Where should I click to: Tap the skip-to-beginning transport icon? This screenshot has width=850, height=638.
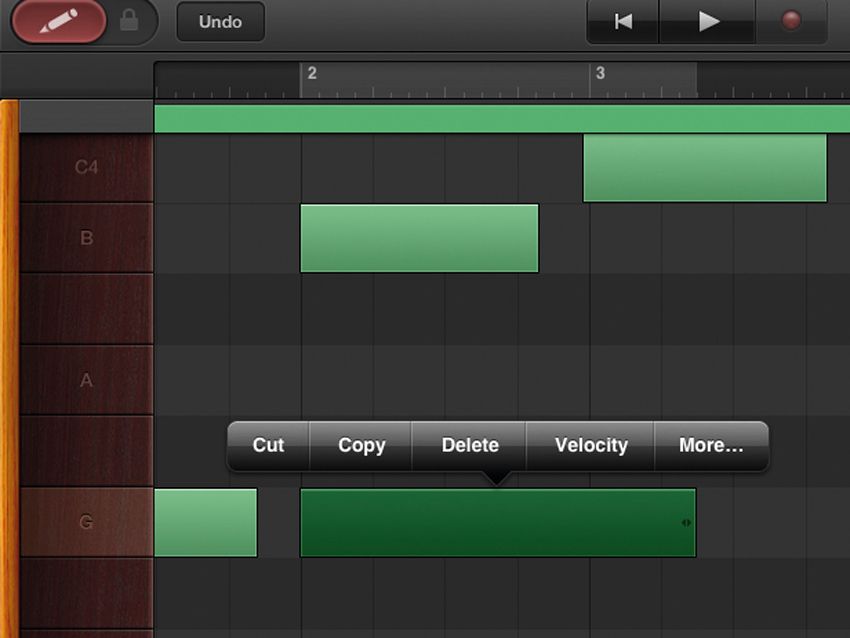tap(622, 21)
